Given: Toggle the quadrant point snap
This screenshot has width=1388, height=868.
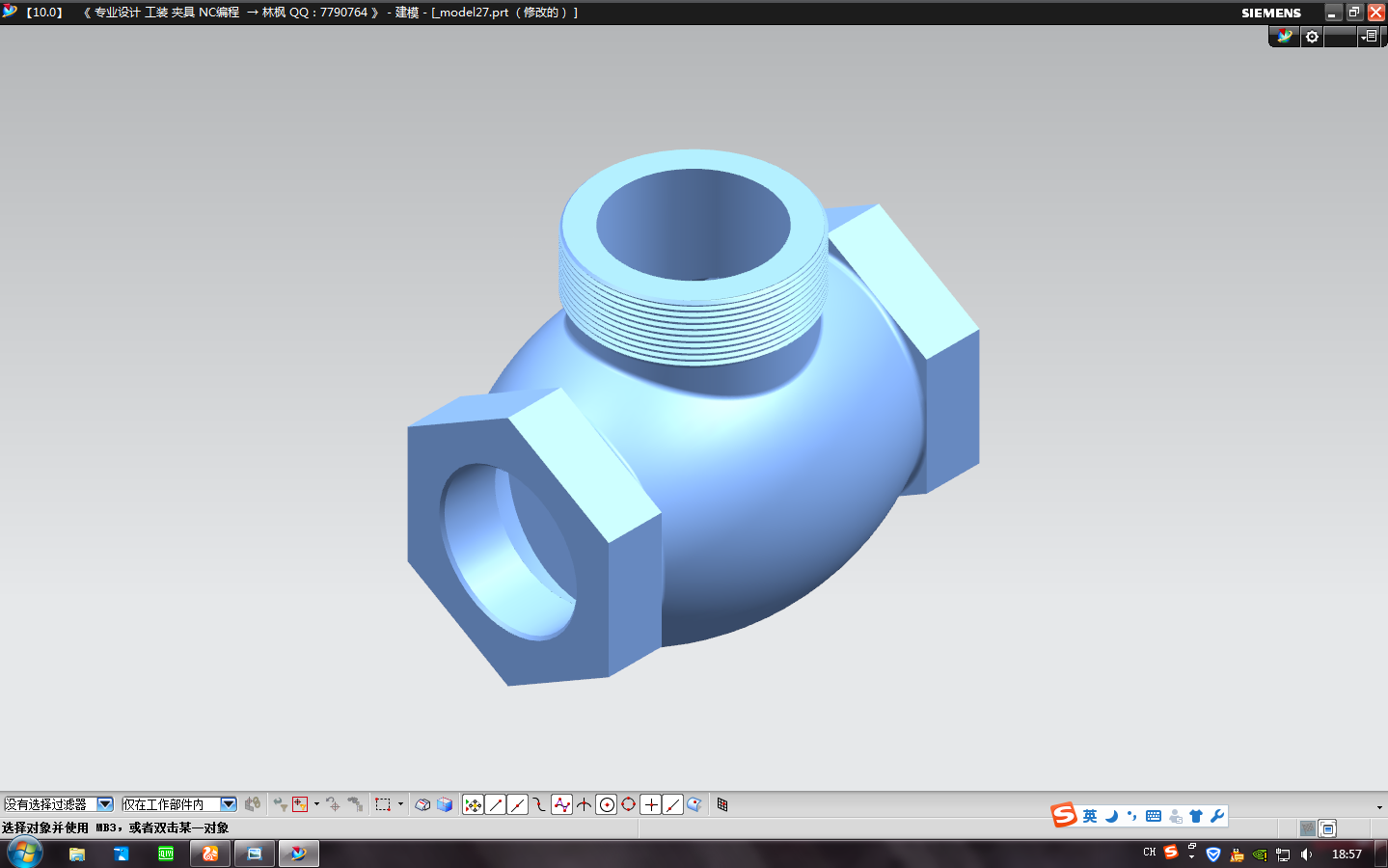Looking at the screenshot, I should click(x=628, y=804).
